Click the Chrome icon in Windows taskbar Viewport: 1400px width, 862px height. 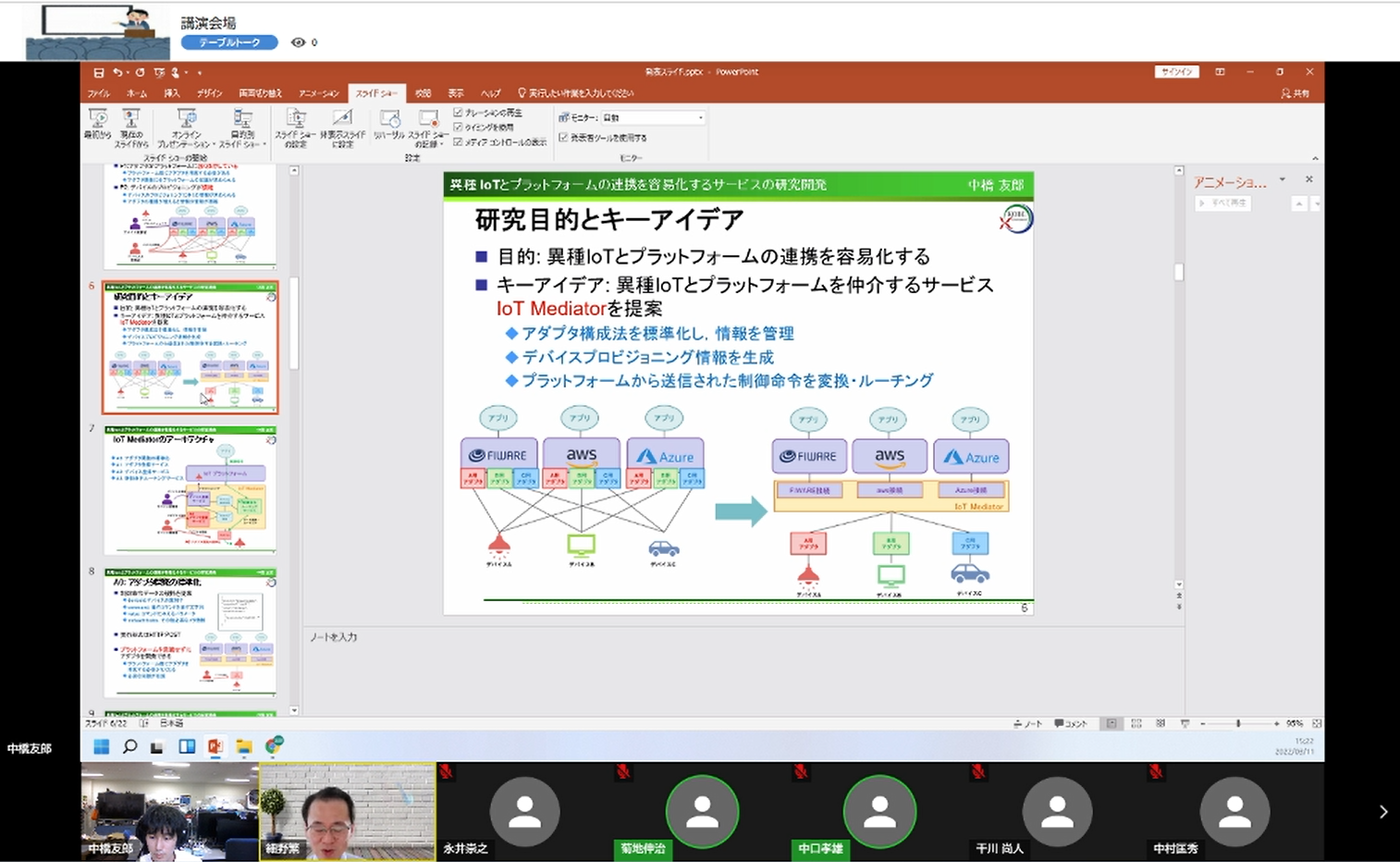(x=274, y=745)
